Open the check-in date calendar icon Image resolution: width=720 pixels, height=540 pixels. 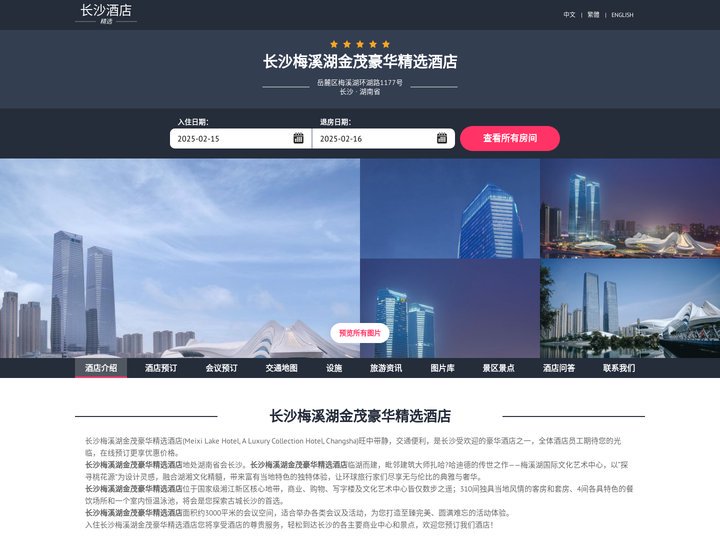298,138
